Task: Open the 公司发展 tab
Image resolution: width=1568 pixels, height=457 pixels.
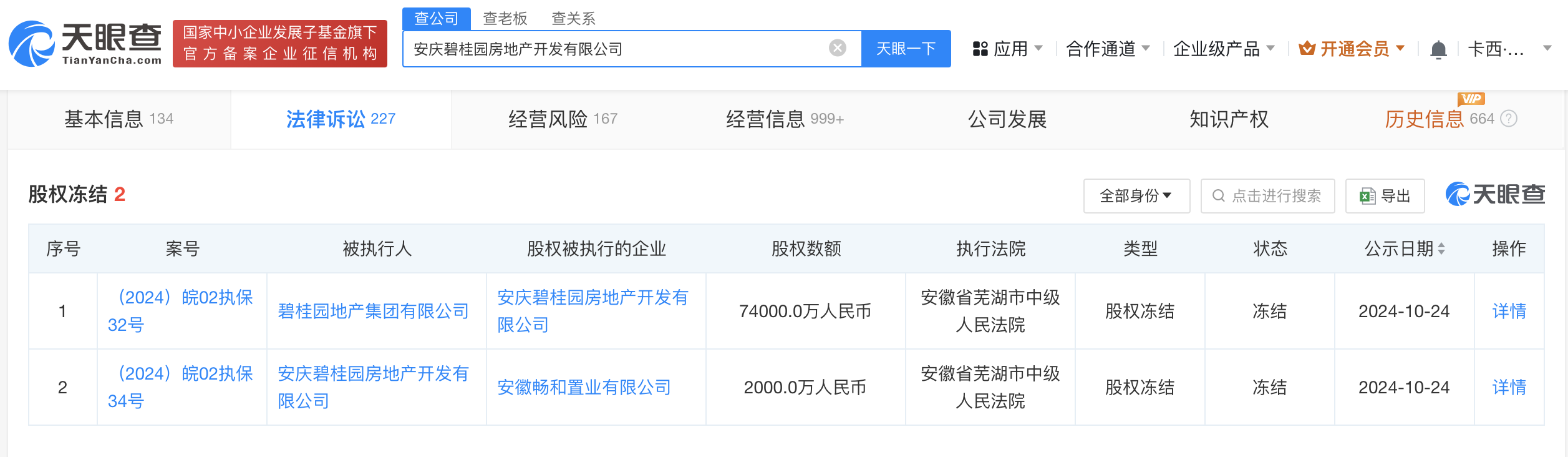Action: [x=1007, y=119]
